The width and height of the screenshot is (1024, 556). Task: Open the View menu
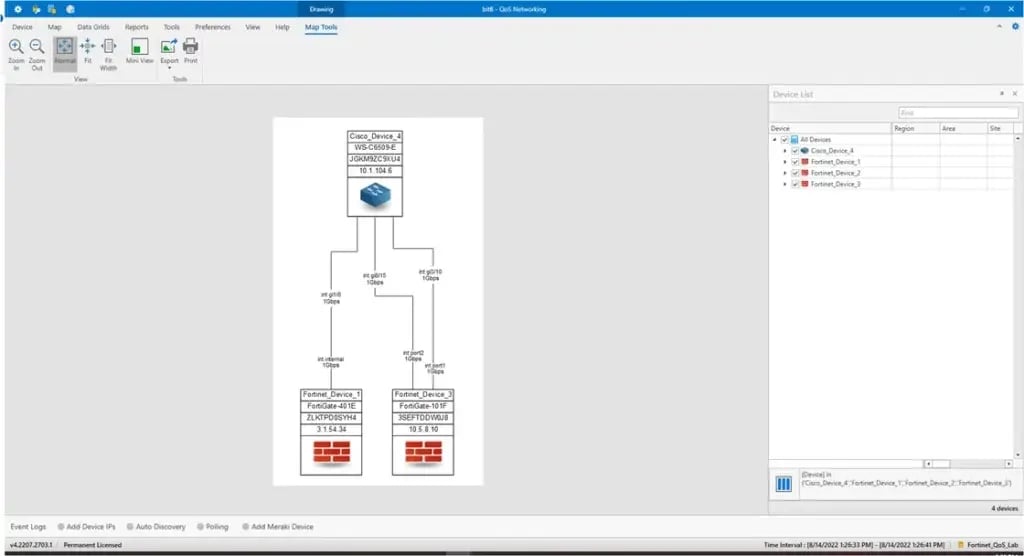(x=253, y=27)
